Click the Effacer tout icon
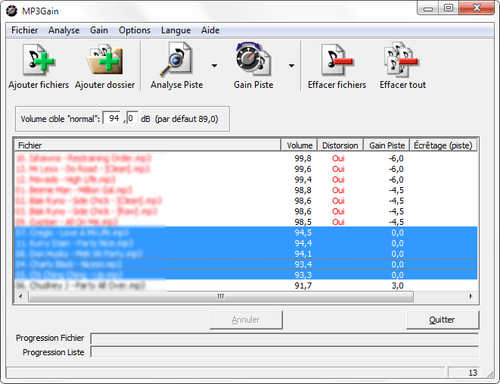 tap(401, 60)
